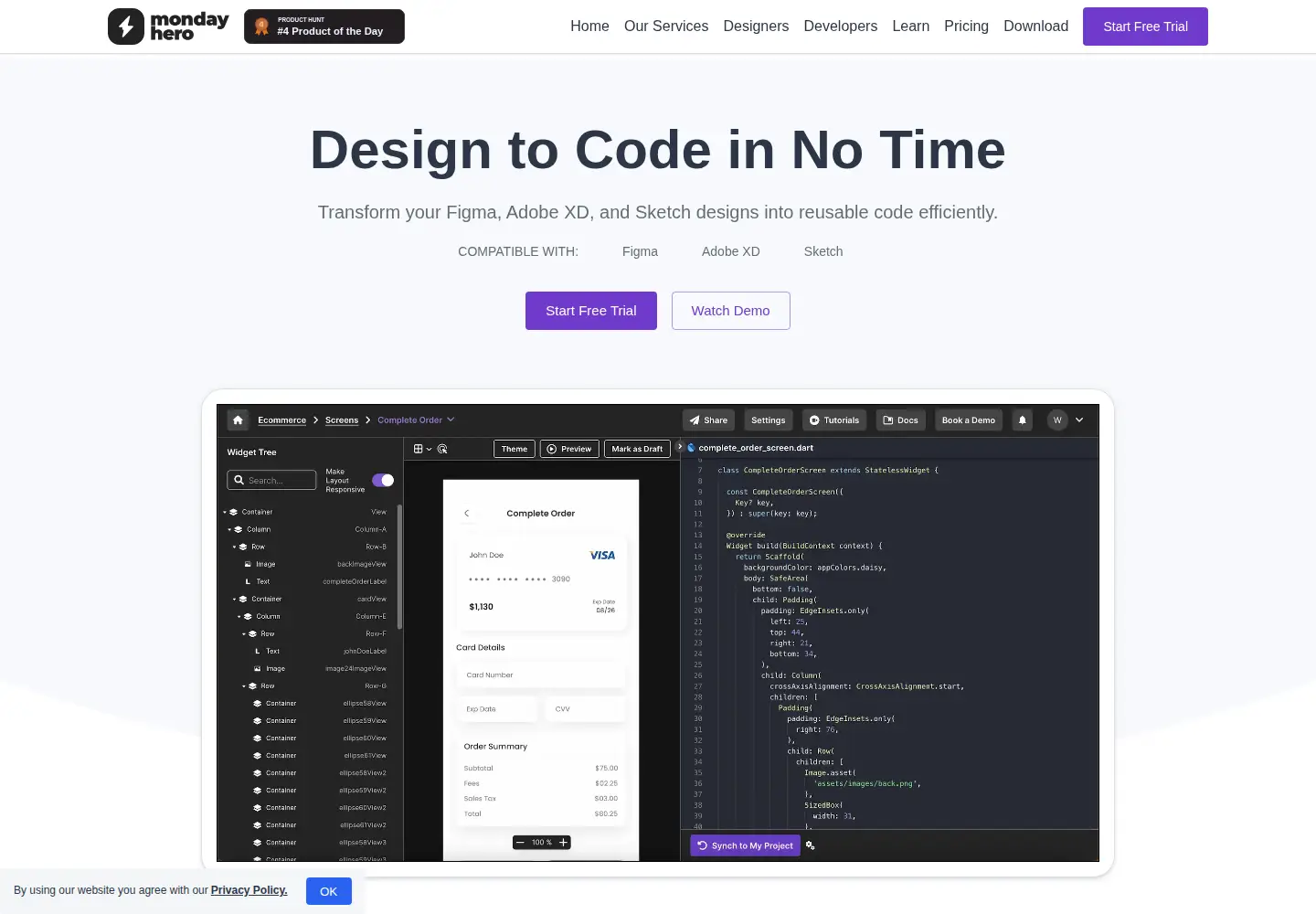
Task: Open the Product Hunt badge
Action: click(324, 27)
